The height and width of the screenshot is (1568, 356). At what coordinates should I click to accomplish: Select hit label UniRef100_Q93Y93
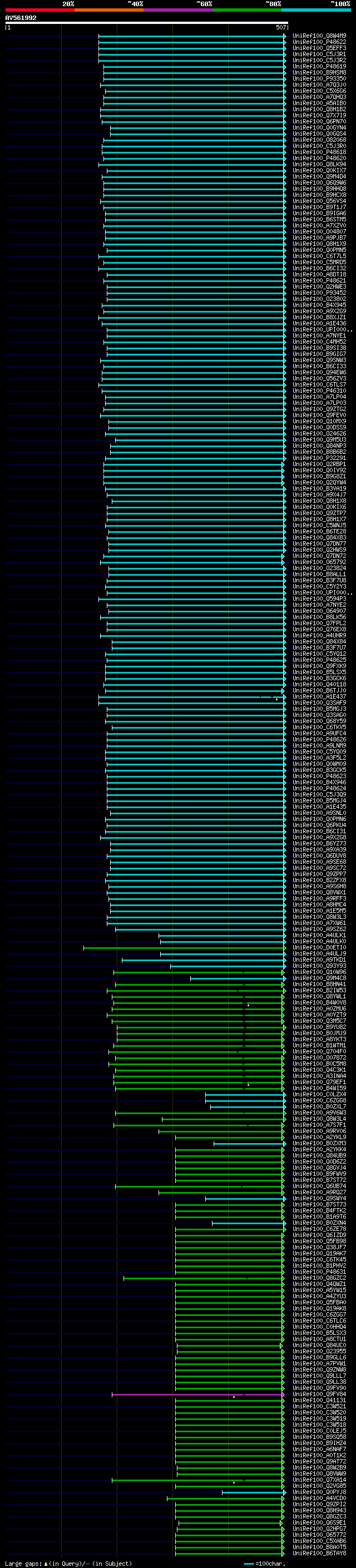coord(319,966)
